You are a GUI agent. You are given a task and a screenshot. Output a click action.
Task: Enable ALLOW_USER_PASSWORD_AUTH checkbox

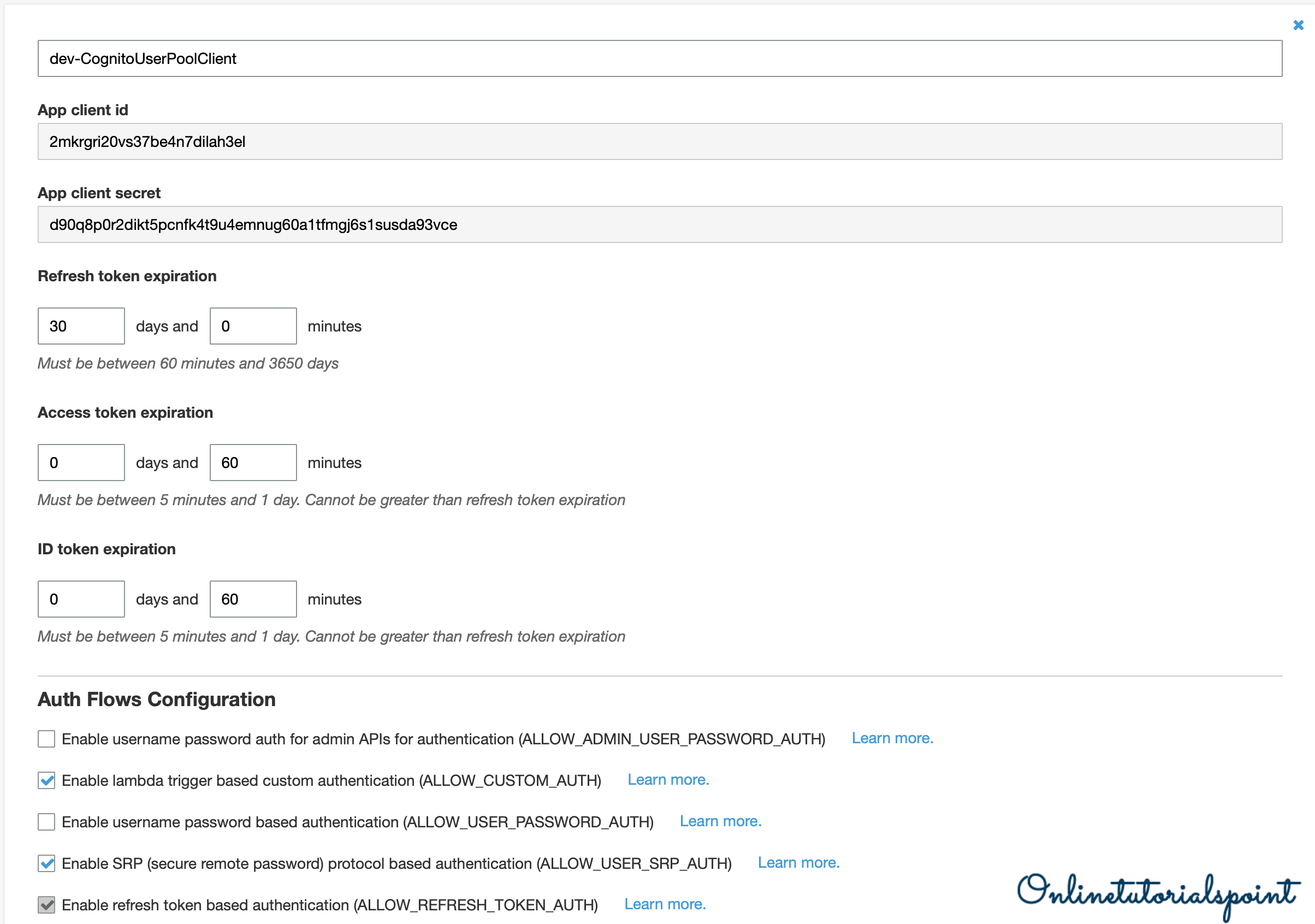point(46,822)
